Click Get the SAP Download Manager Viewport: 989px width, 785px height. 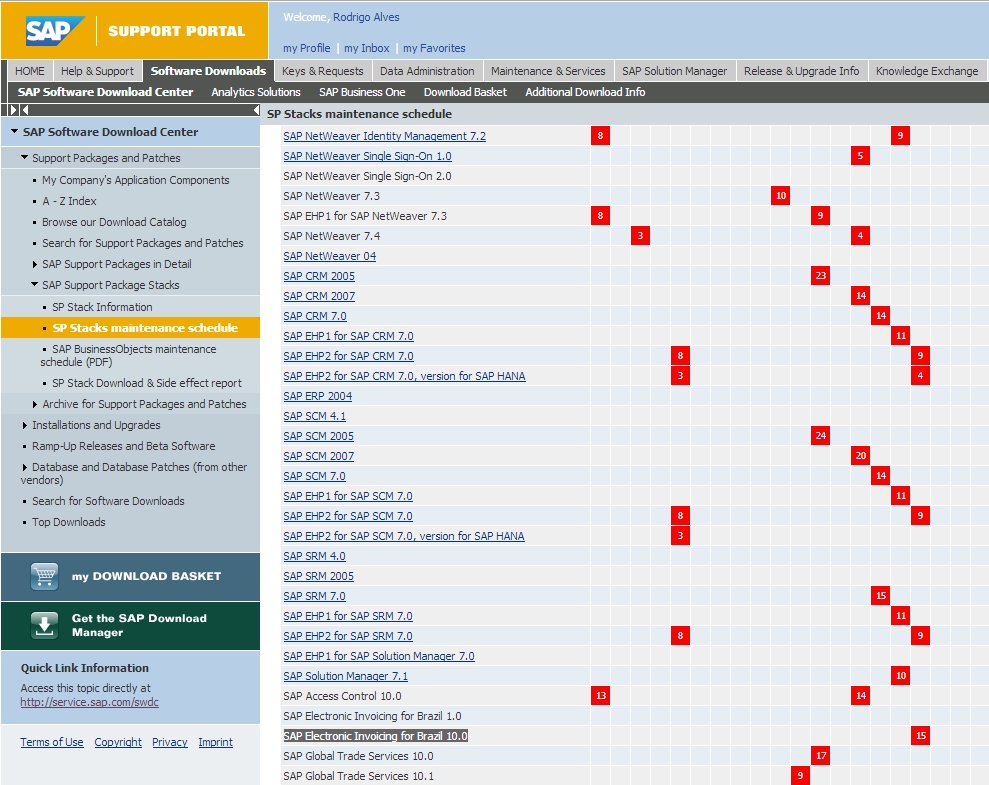point(130,625)
